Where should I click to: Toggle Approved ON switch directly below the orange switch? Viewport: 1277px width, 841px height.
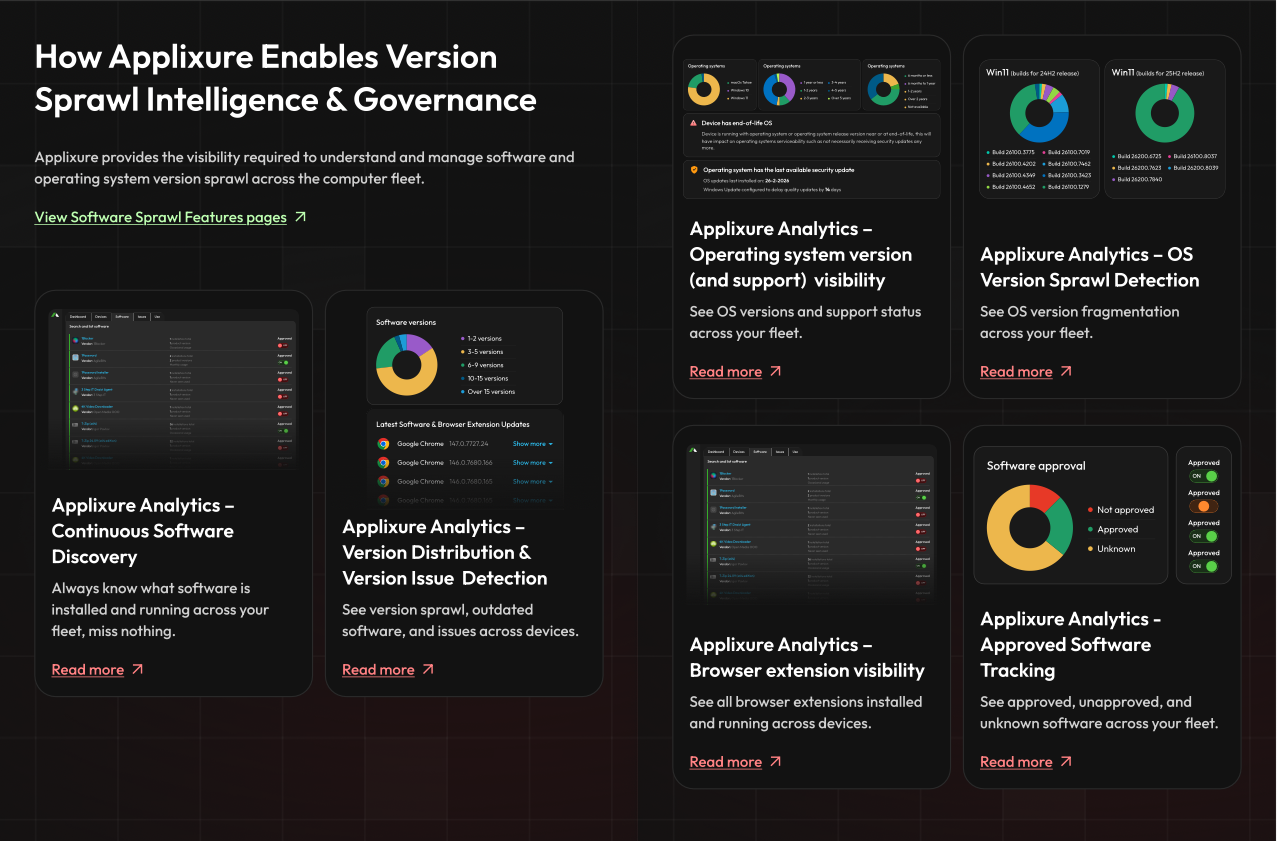(1204, 536)
